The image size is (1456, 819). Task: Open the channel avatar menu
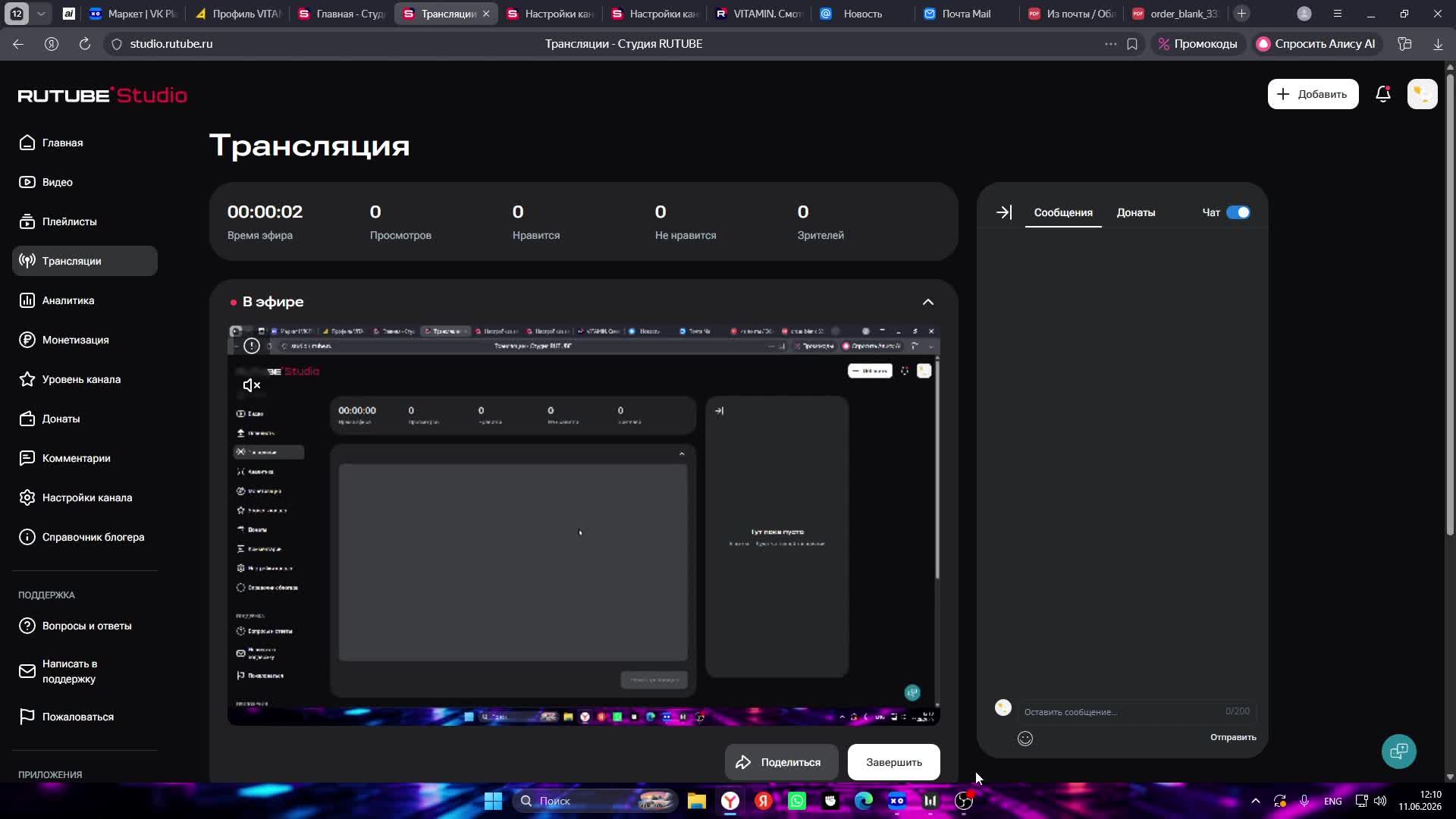click(x=1422, y=94)
